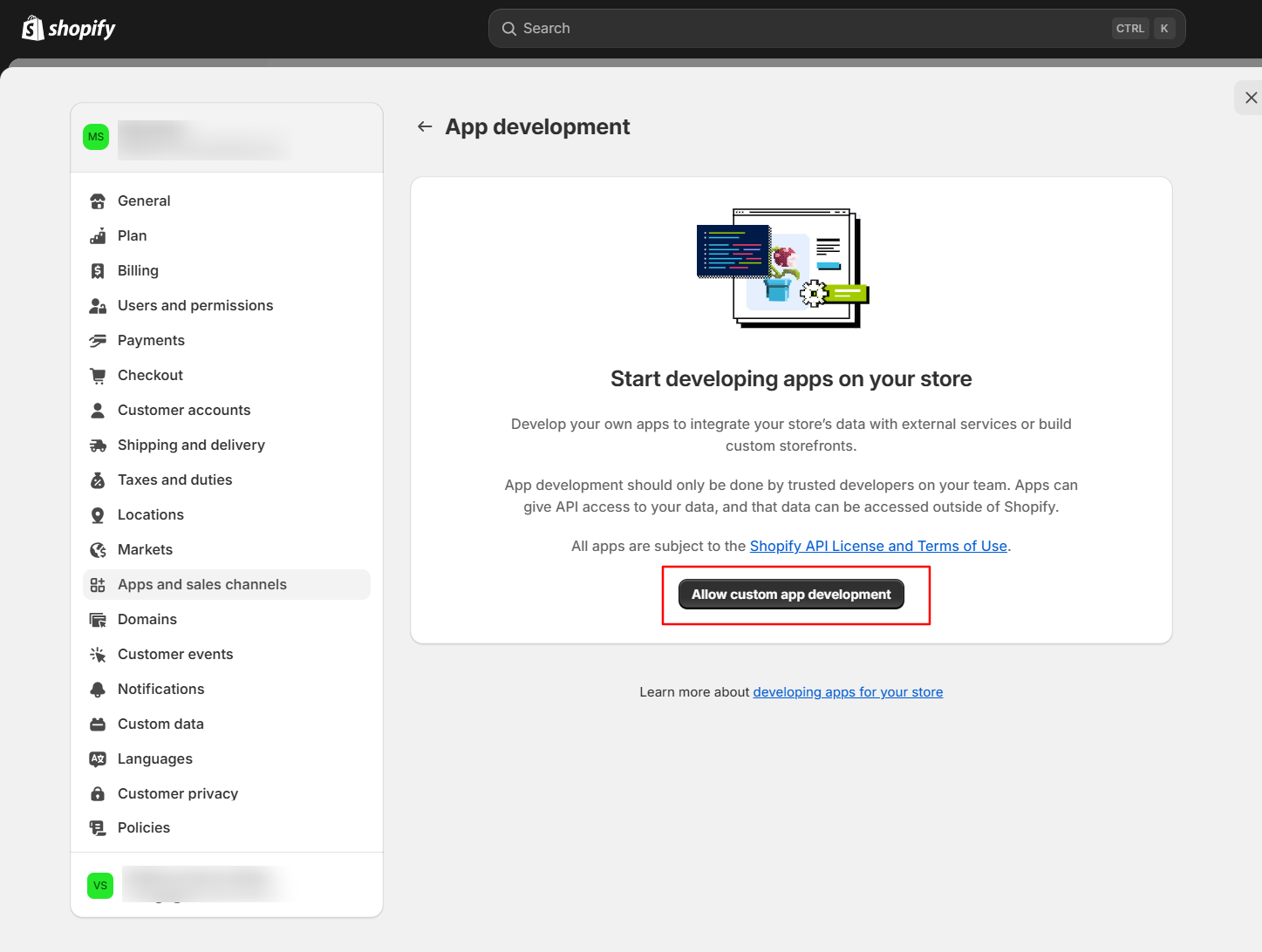Click the app development illustration
This screenshot has width=1262, height=952.
point(783,269)
